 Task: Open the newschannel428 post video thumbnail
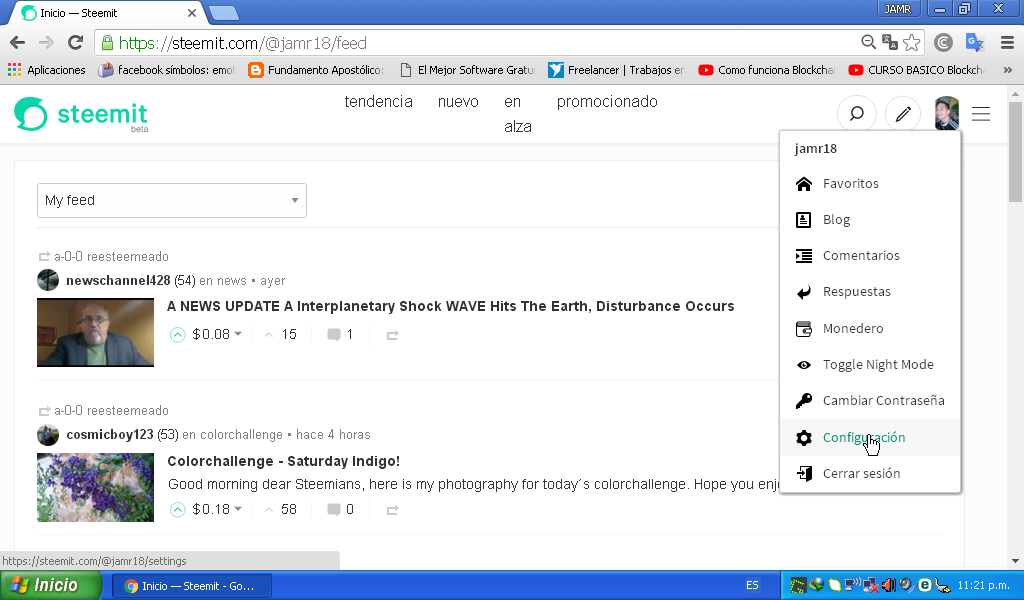(x=95, y=332)
